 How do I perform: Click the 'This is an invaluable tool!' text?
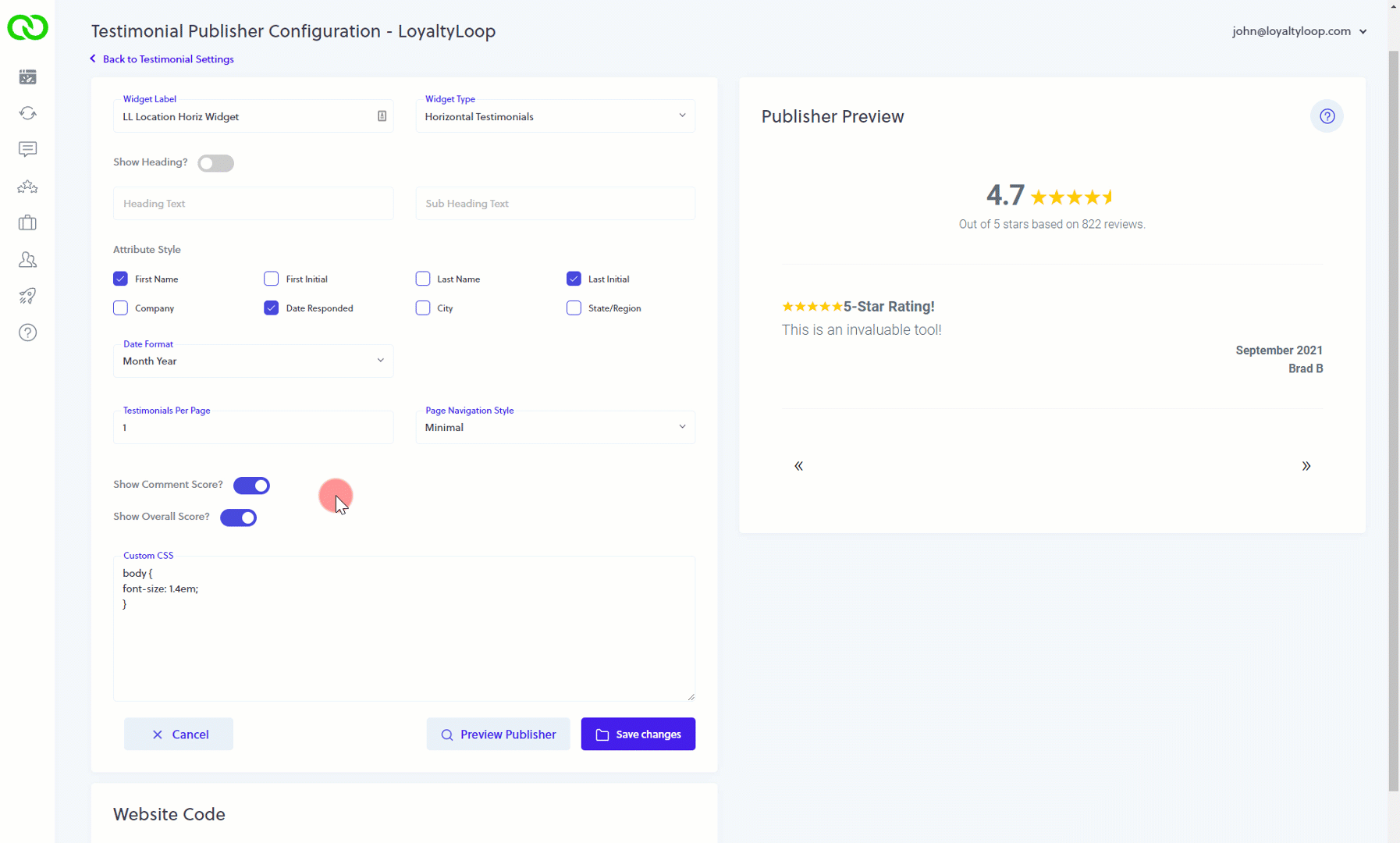[862, 330]
